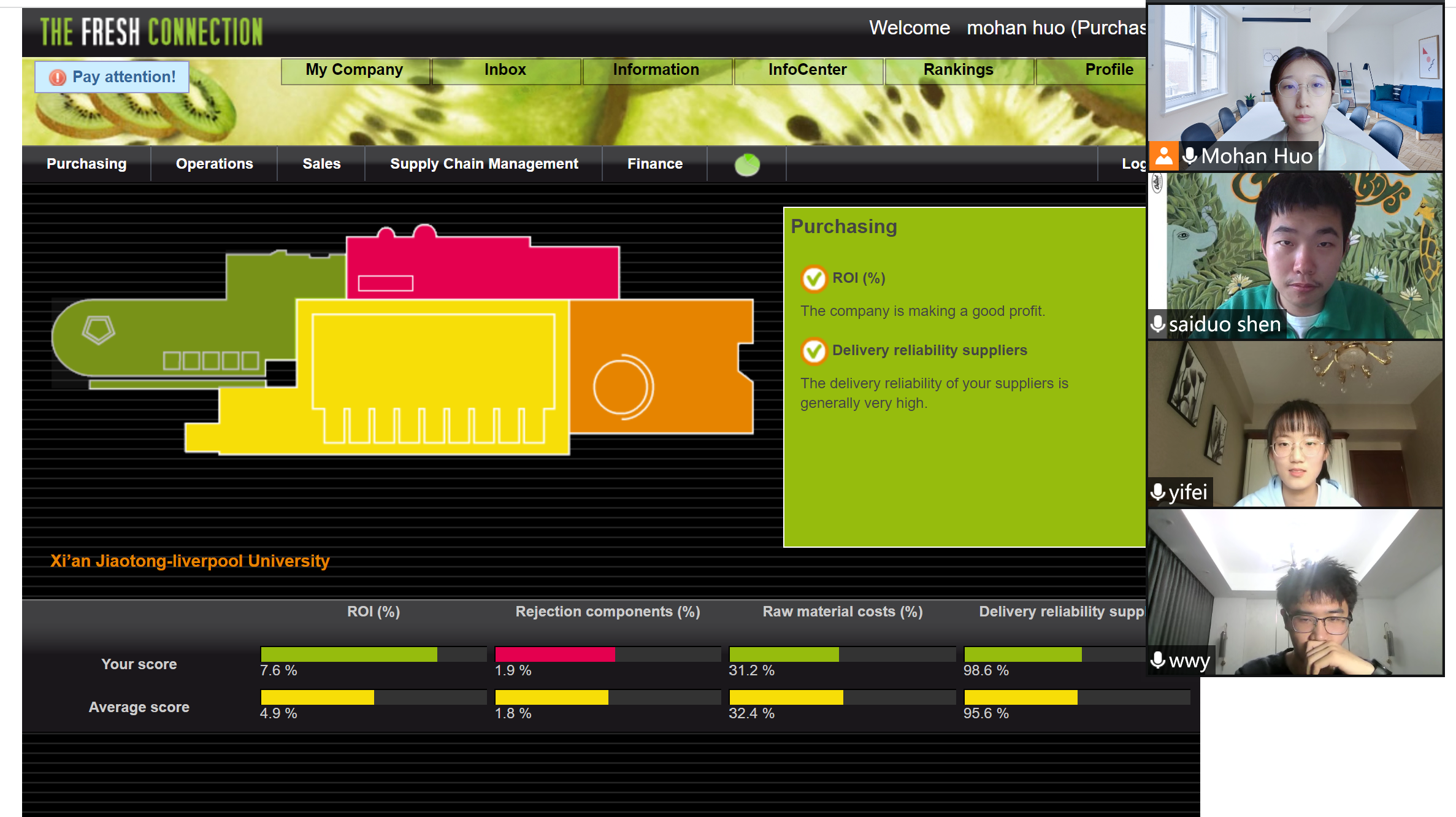Open the Operations menu
The image size is (1456, 817).
click(x=214, y=164)
